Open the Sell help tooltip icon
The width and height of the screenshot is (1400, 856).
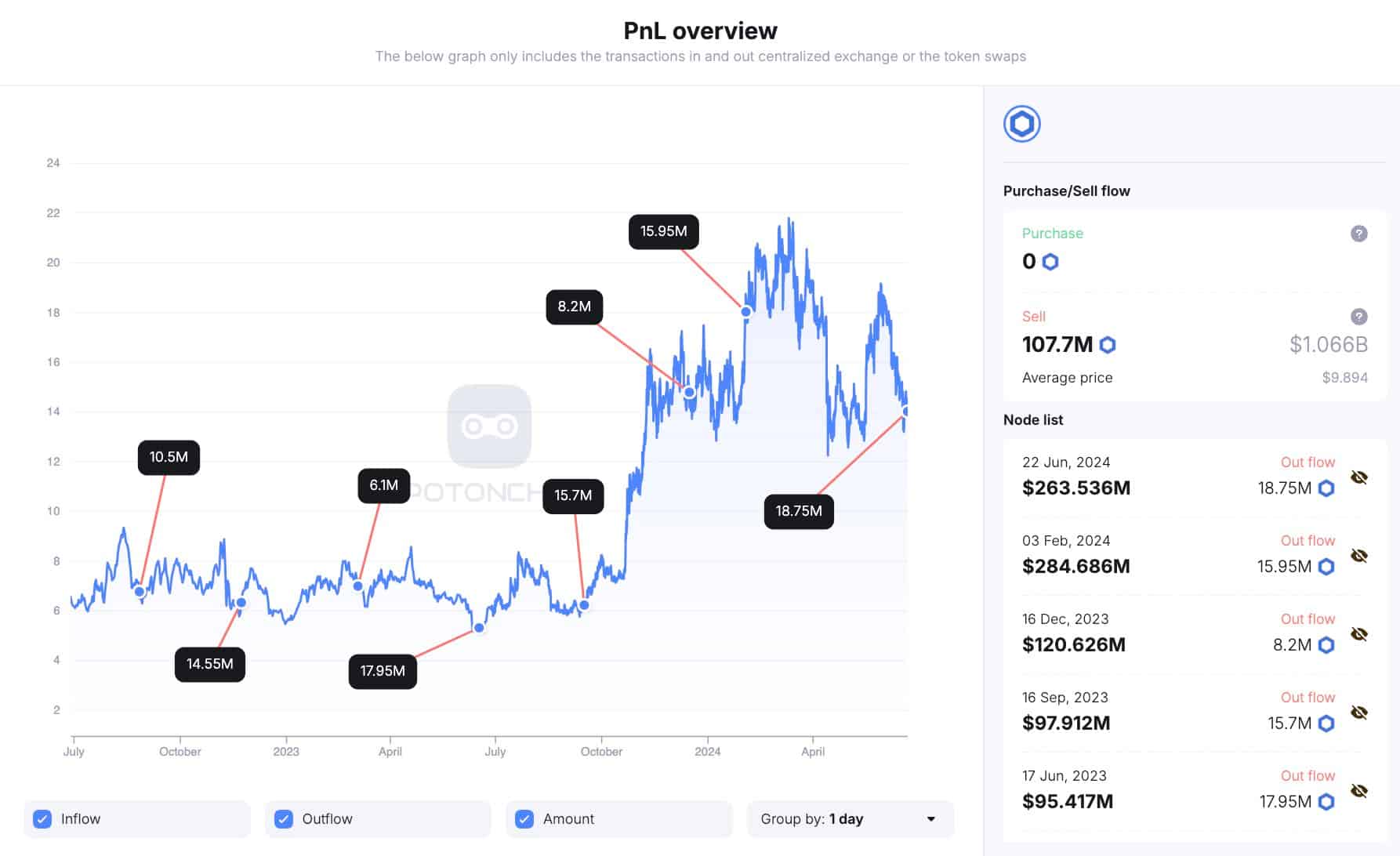pyautogui.click(x=1358, y=316)
